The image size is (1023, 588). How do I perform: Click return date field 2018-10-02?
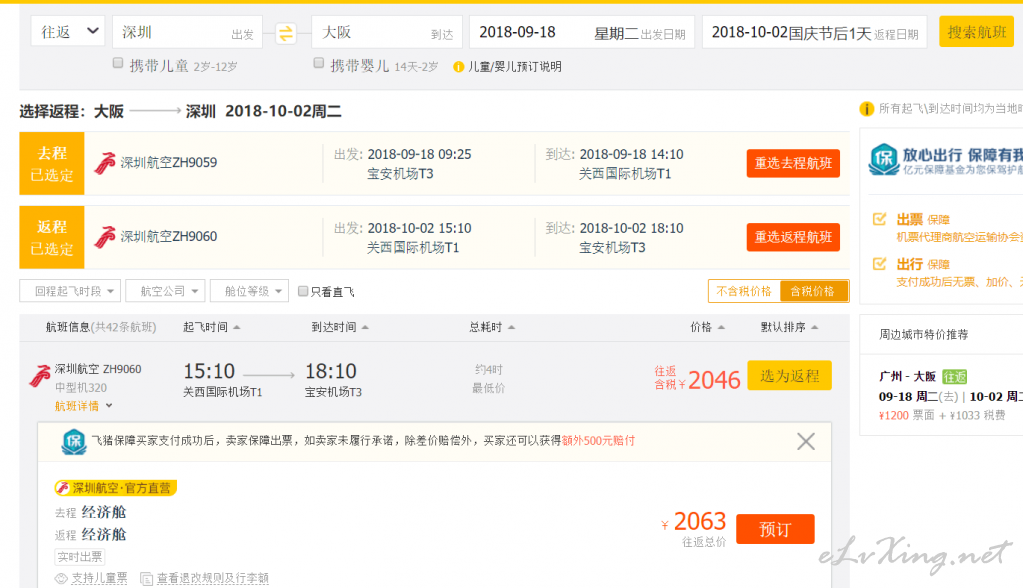coord(814,32)
